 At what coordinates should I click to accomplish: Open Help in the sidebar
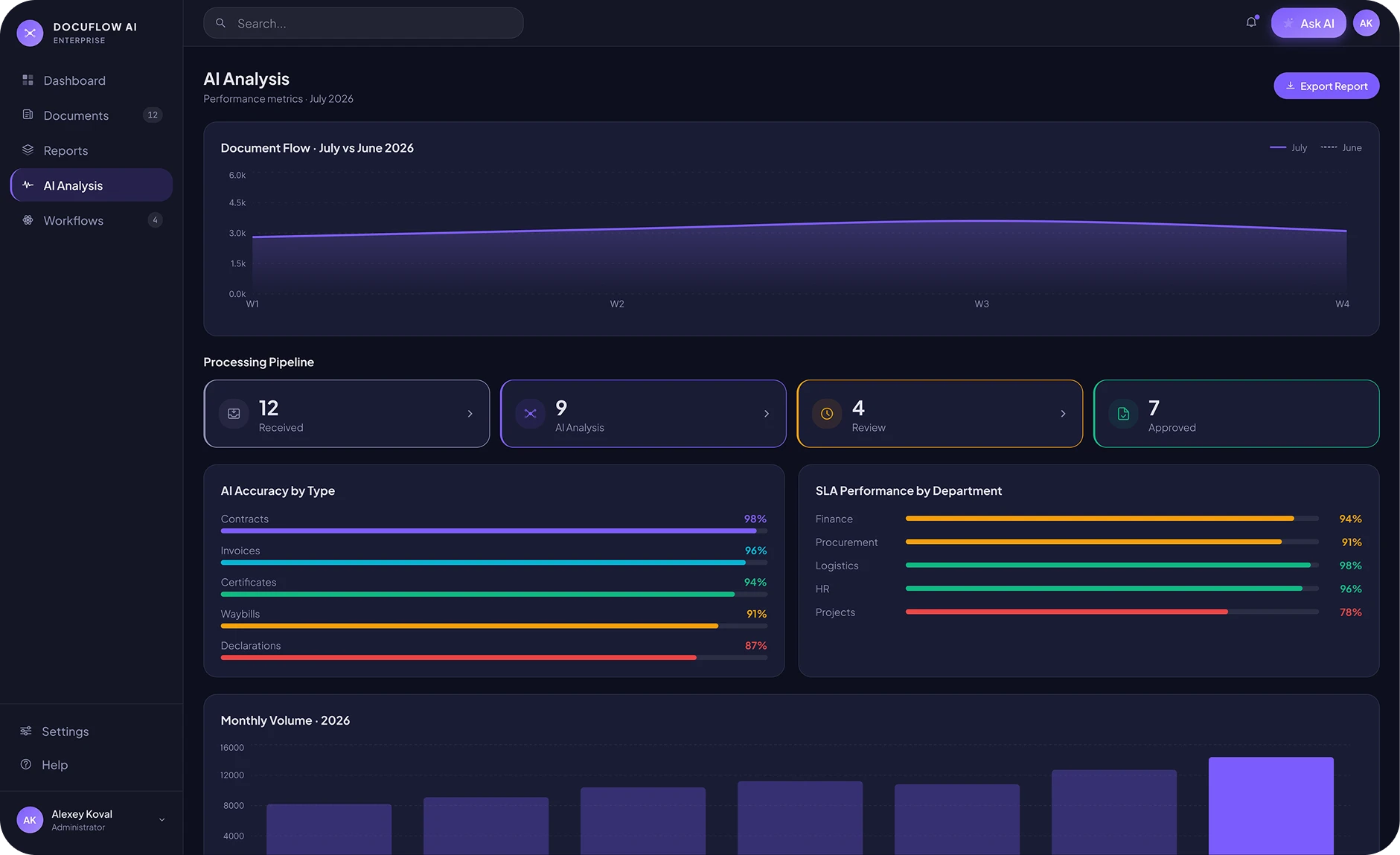click(x=92, y=765)
